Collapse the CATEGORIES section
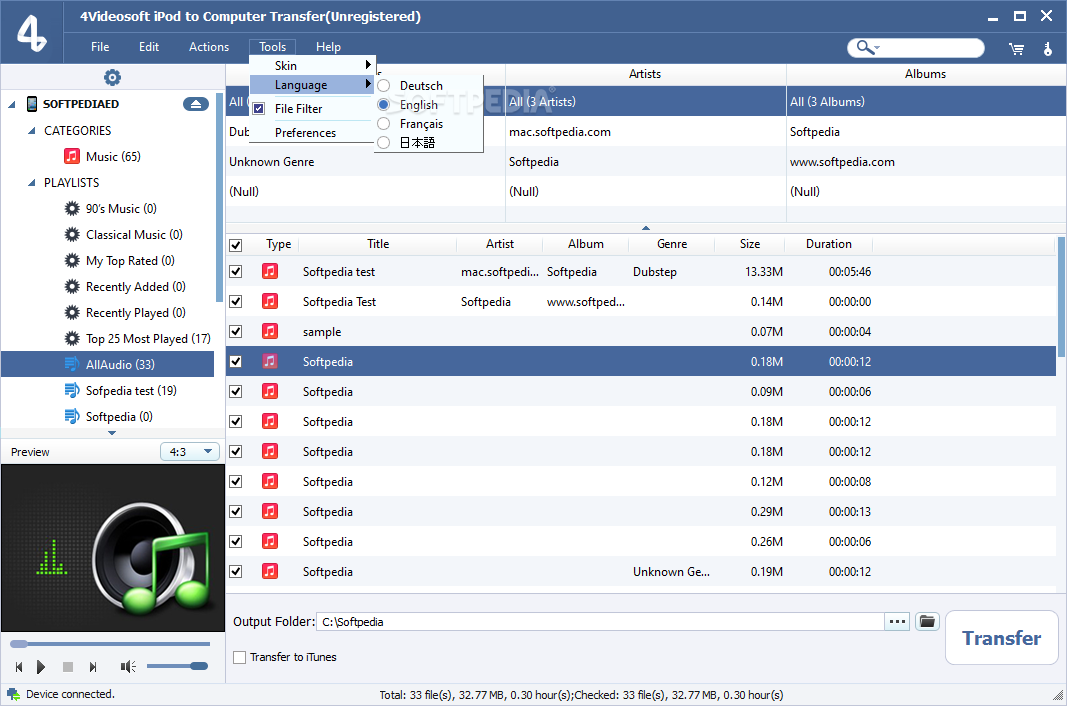1067x706 pixels. (x=31, y=131)
